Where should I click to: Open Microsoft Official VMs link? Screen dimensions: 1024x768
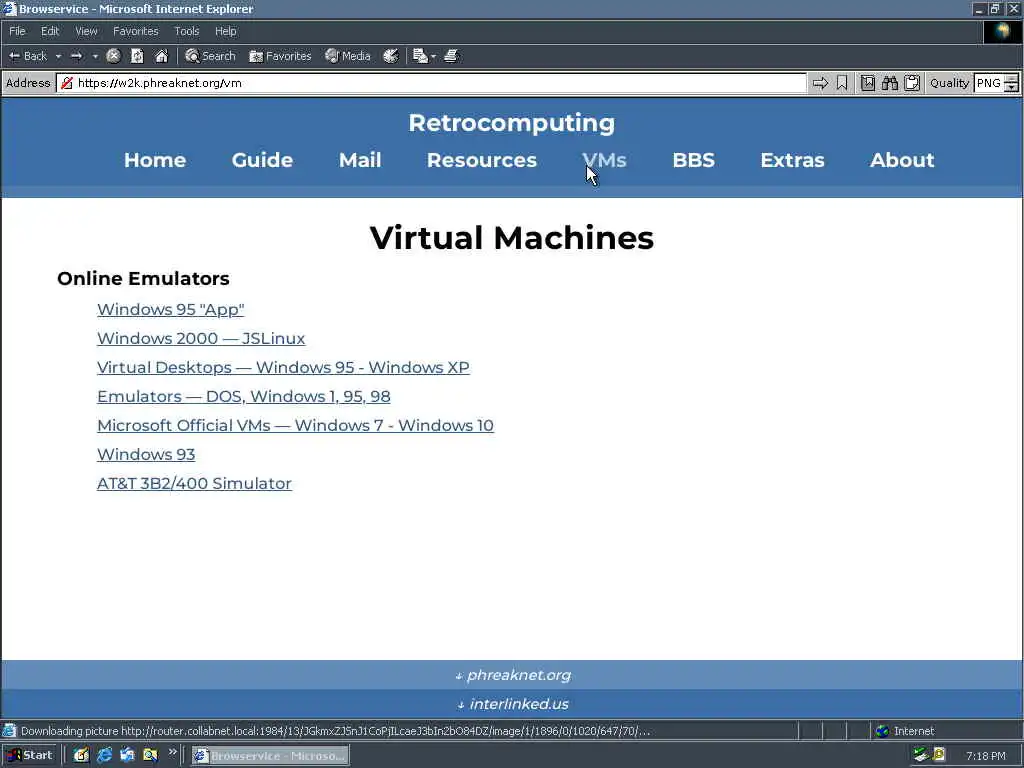pyautogui.click(x=295, y=425)
